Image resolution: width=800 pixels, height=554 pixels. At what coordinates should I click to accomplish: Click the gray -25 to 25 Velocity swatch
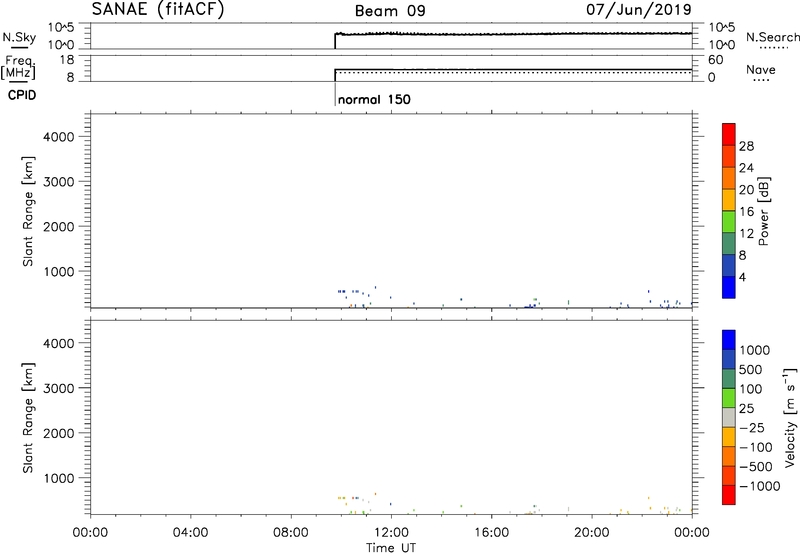point(729,417)
